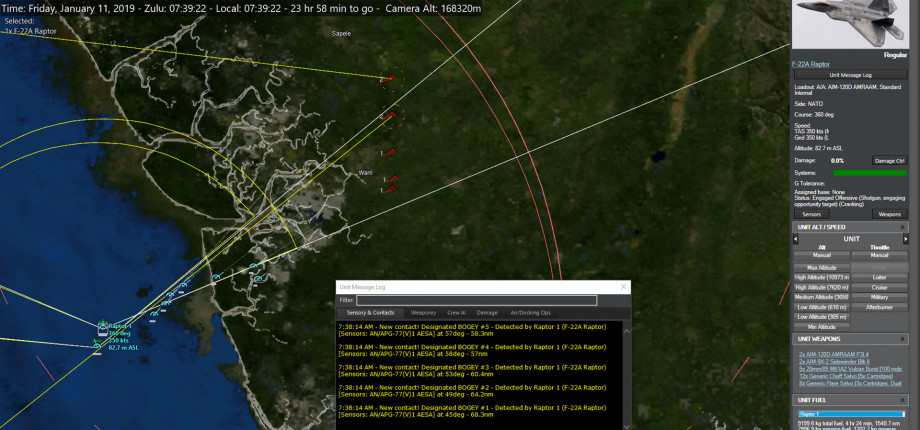Viewport: 920px width, 430px height.
Task: Click the left arrow beside UNIT label
Action: point(796,239)
